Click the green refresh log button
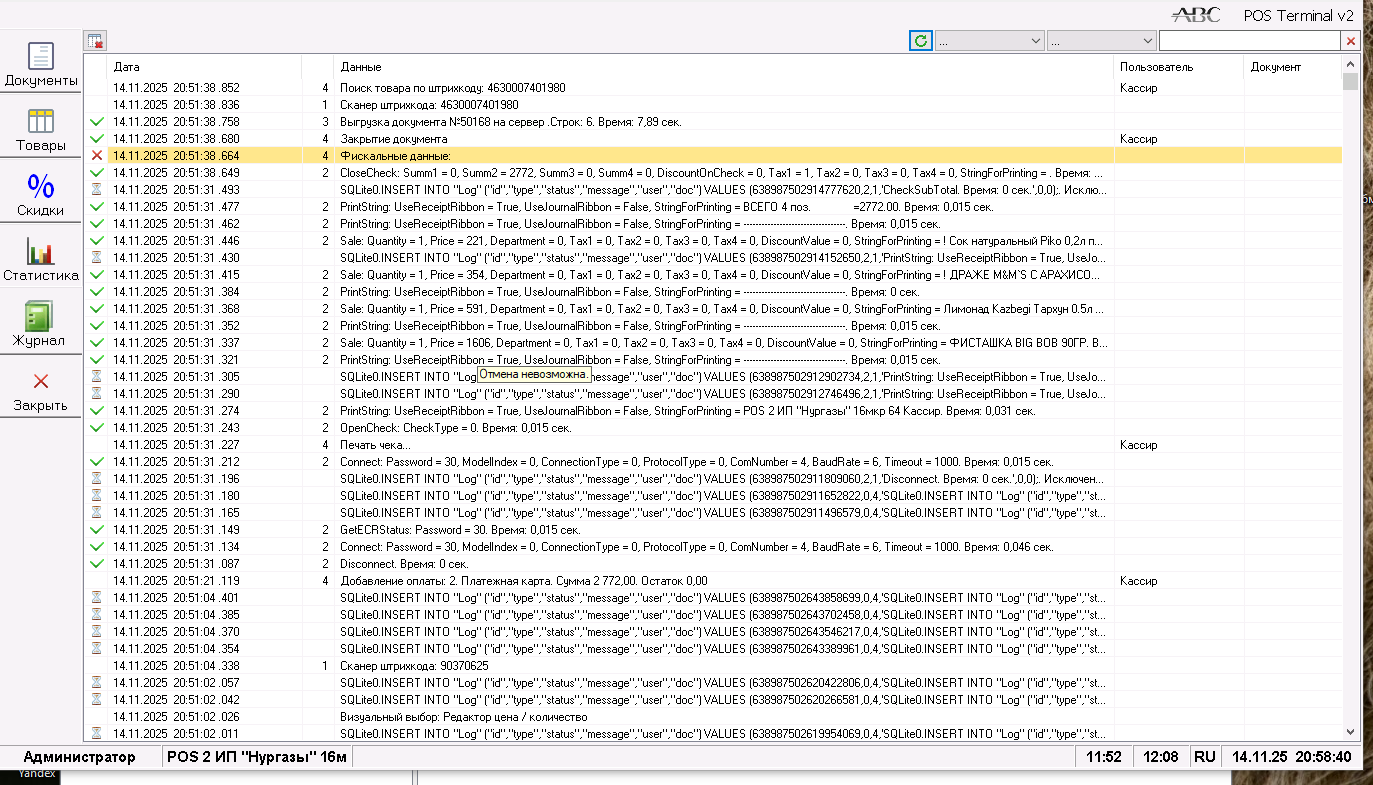 921,41
